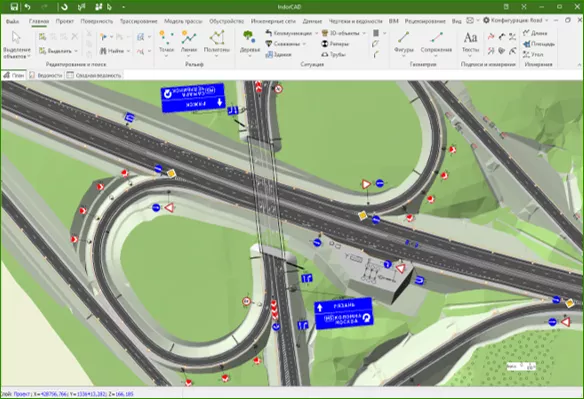
Task: Collapse the ribbon with the corner chevron
Action: click(579, 64)
